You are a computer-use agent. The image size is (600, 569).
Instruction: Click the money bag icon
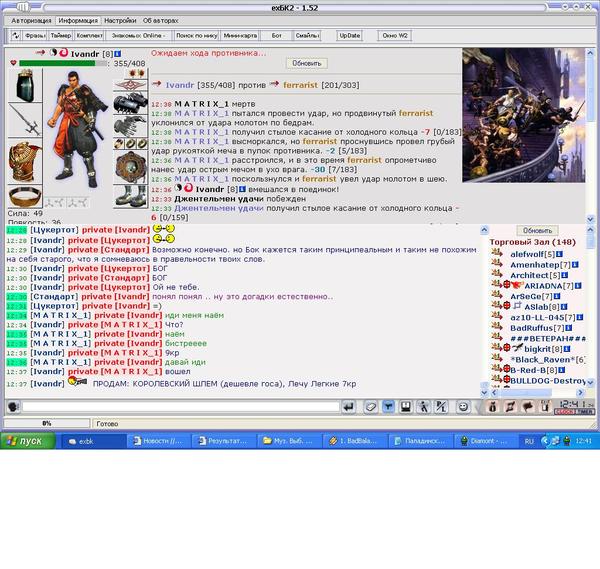point(493,406)
